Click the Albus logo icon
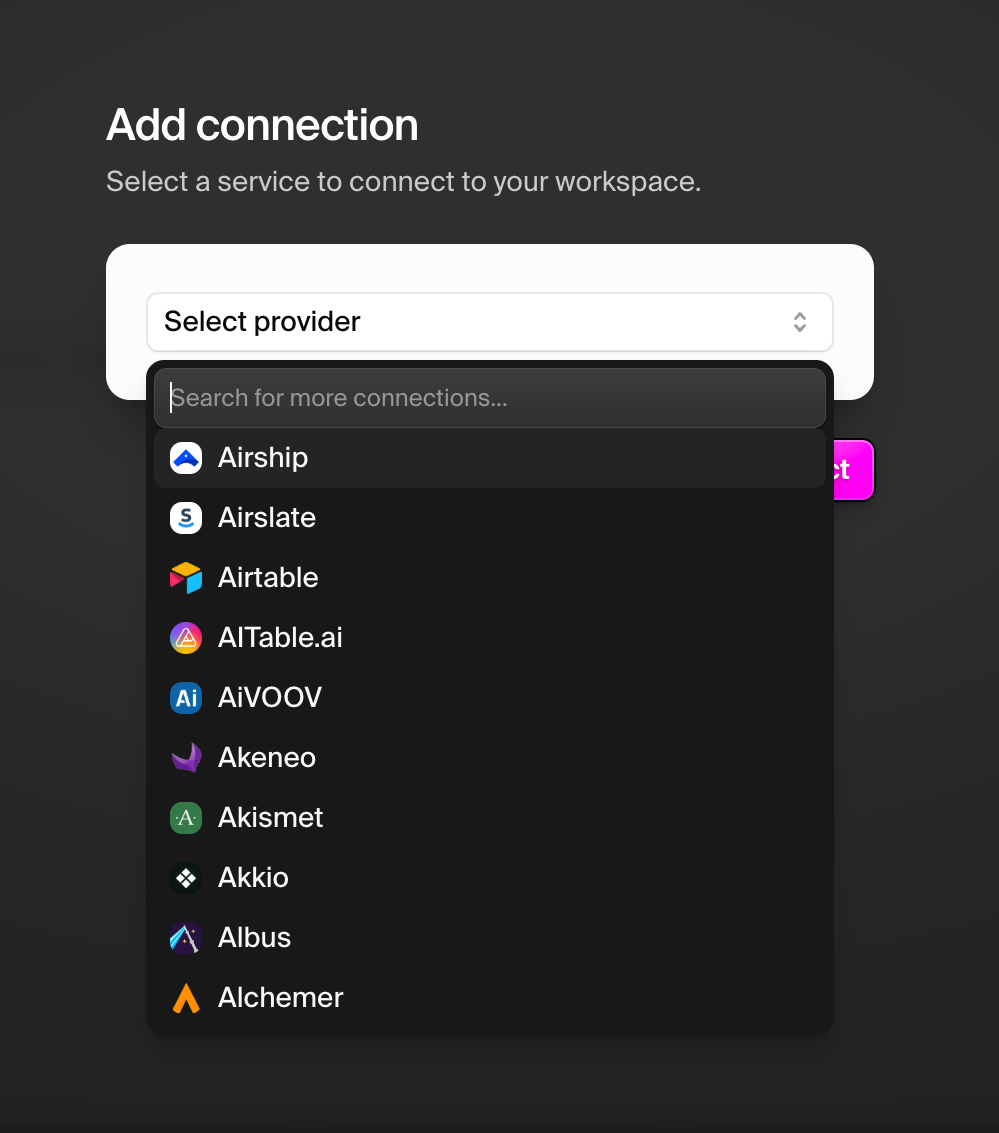The width and height of the screenshot is (999, 1133). point(186,938)
